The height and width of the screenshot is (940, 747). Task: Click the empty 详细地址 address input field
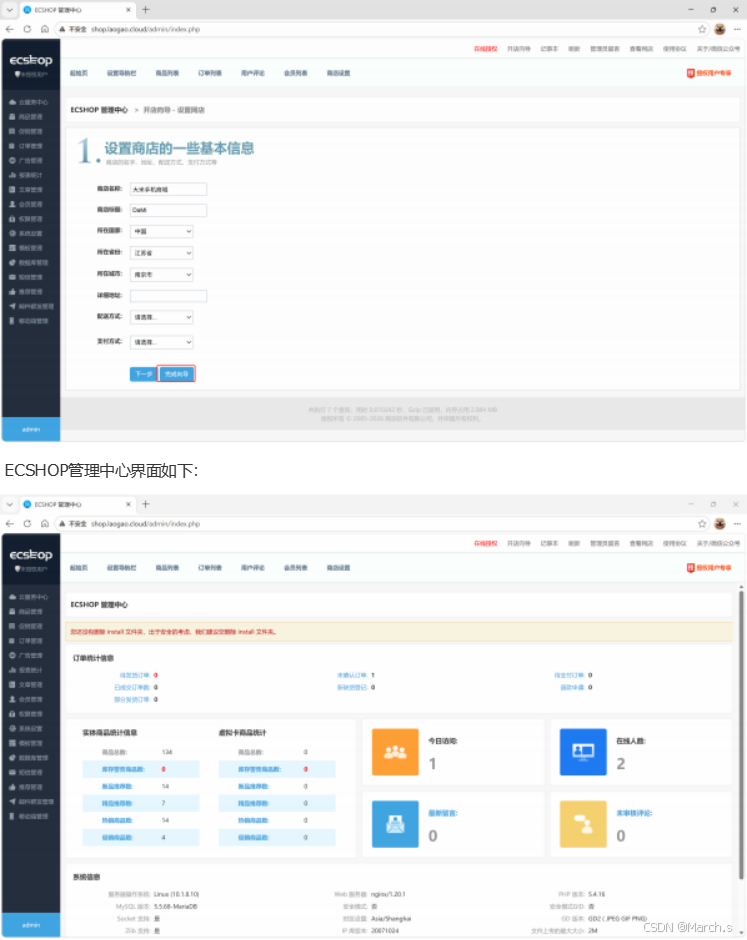[x=168, y=296]
